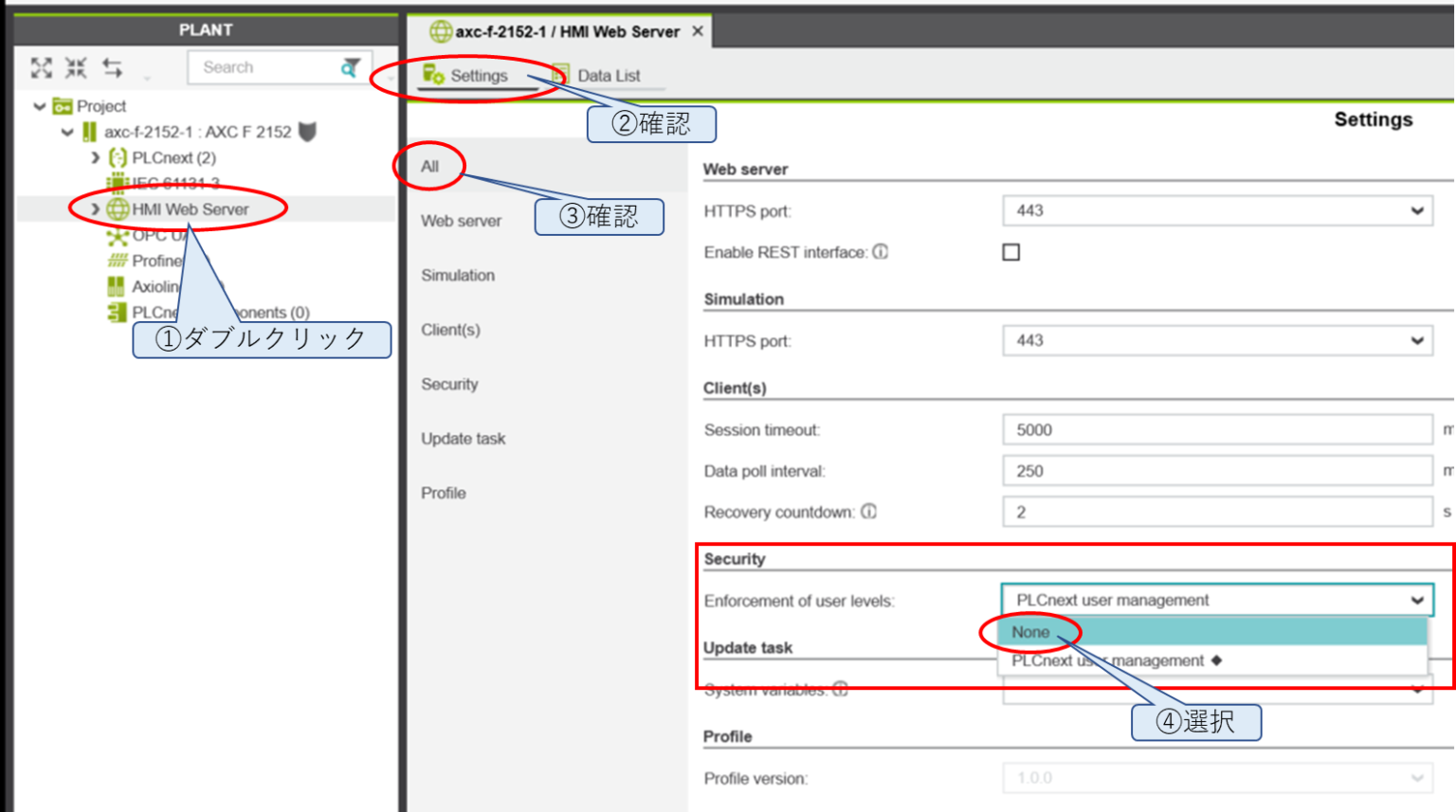Click the Recovery countdown info icon

(868, 512)
